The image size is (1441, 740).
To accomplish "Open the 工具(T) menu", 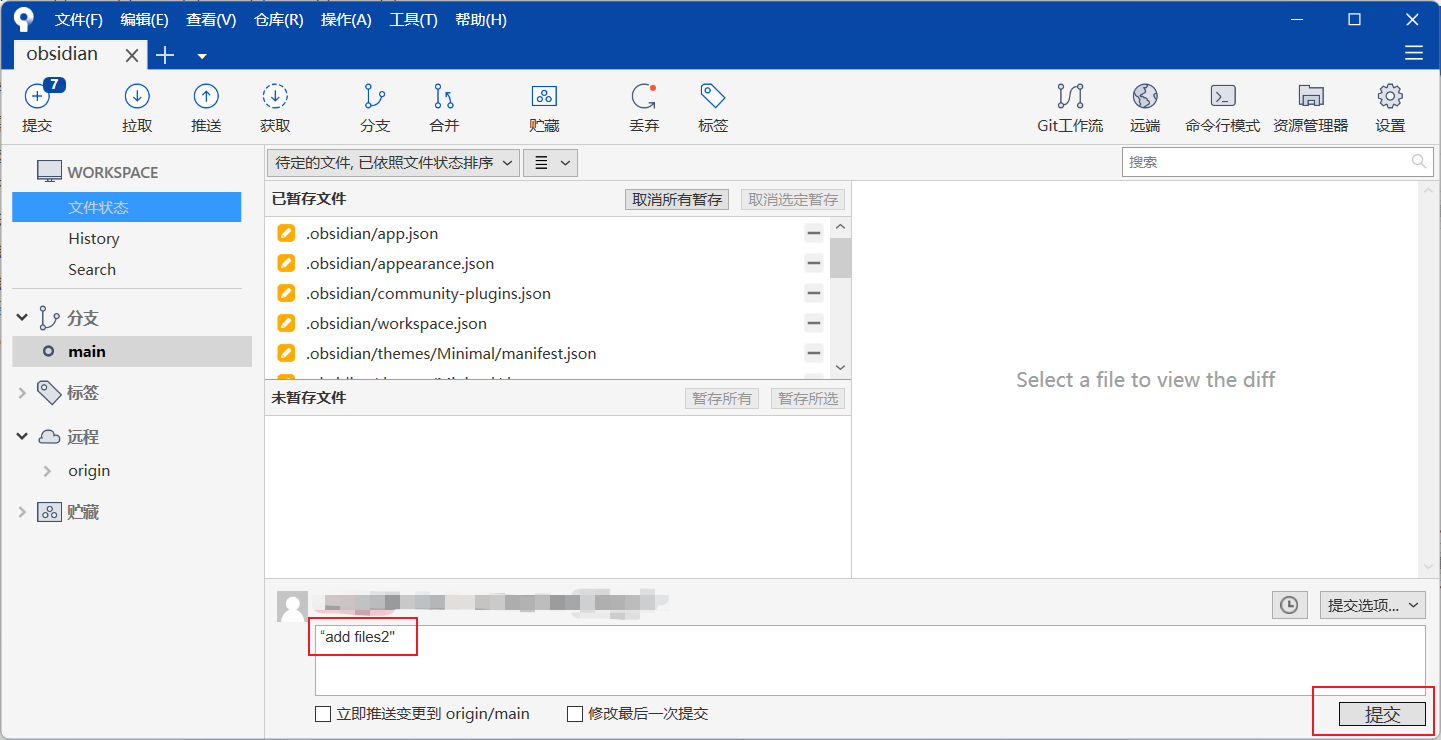I will click(413, 20).
